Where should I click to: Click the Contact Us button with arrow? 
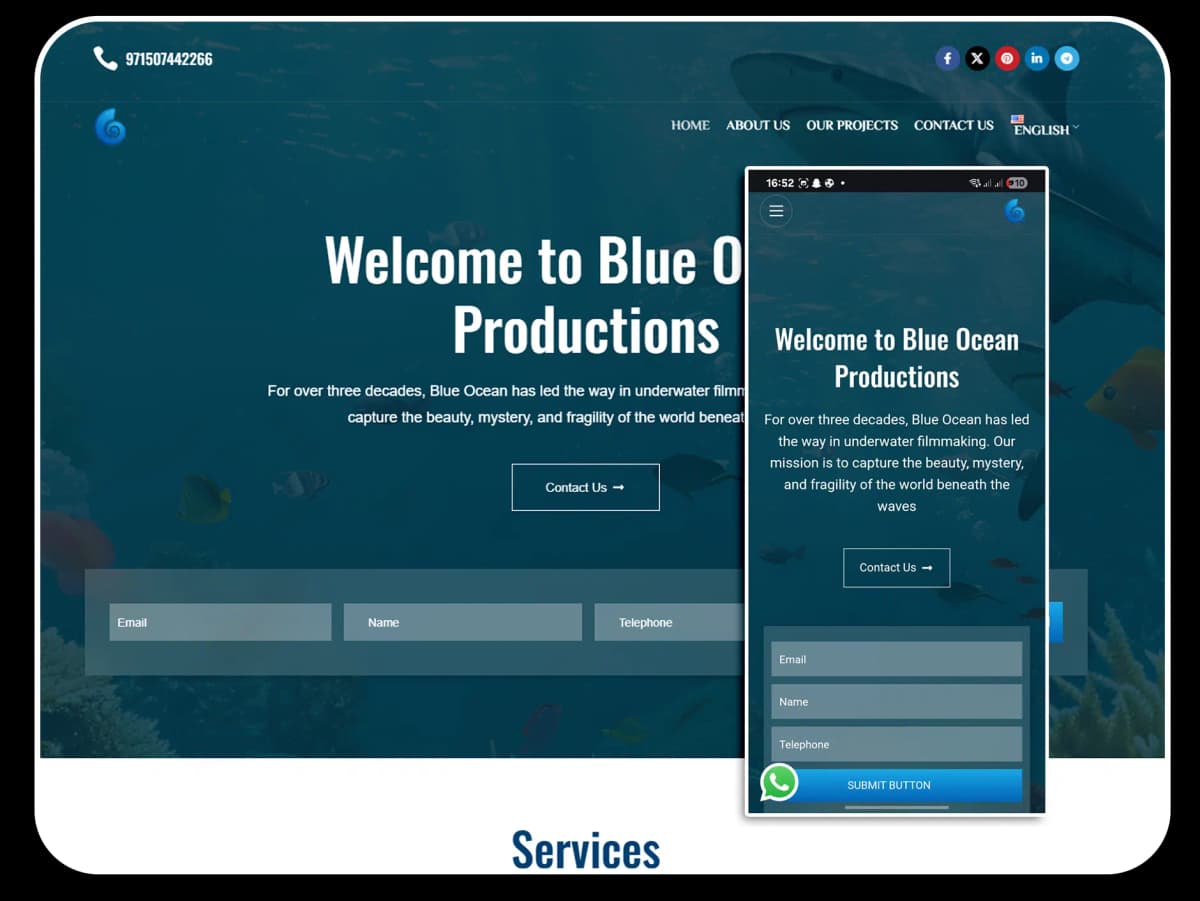[x=585, y=487]
